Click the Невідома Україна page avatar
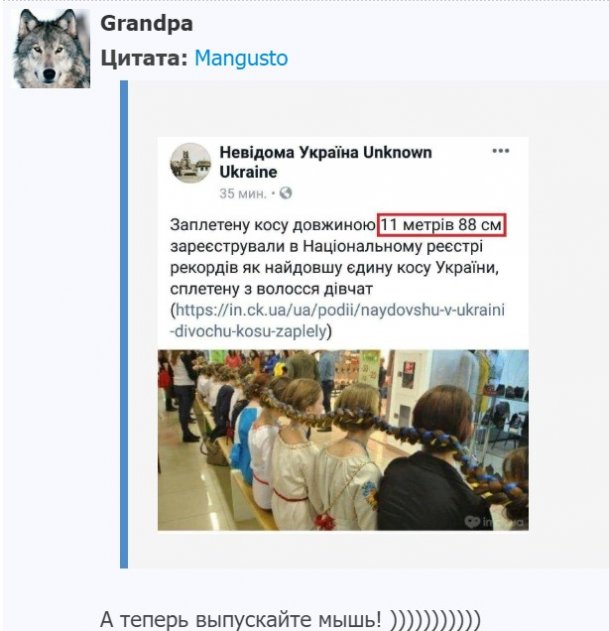The height and width of the screenshot is (631, 609). pyautogui.click(x=190, y=163)
